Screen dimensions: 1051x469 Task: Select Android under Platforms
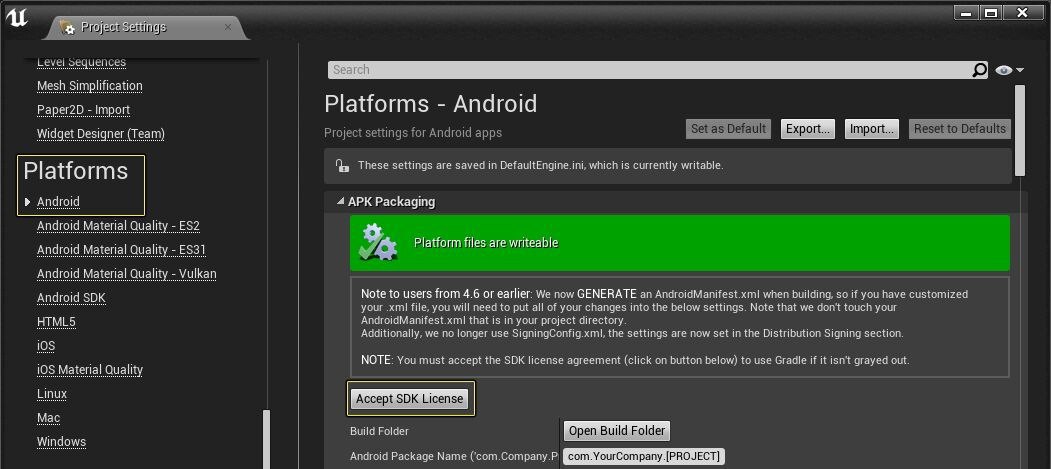(x=58, y=202)
